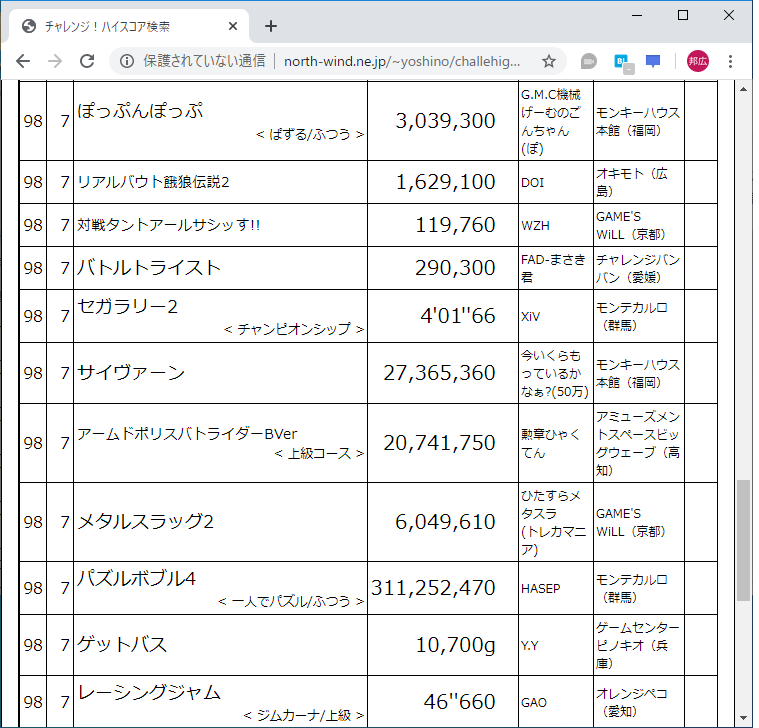
Task: Select the score 311,252,470
Action: click(x=433, y=588)
